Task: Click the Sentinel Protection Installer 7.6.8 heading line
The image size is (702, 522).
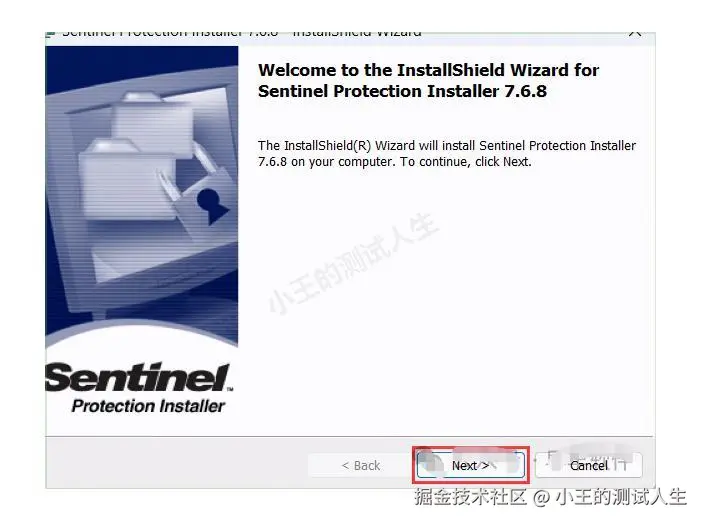Action: pos(402,91)
